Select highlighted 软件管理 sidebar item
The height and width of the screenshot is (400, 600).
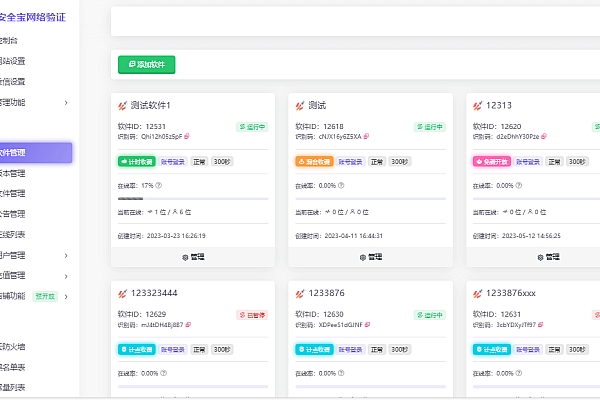point(36,152)
